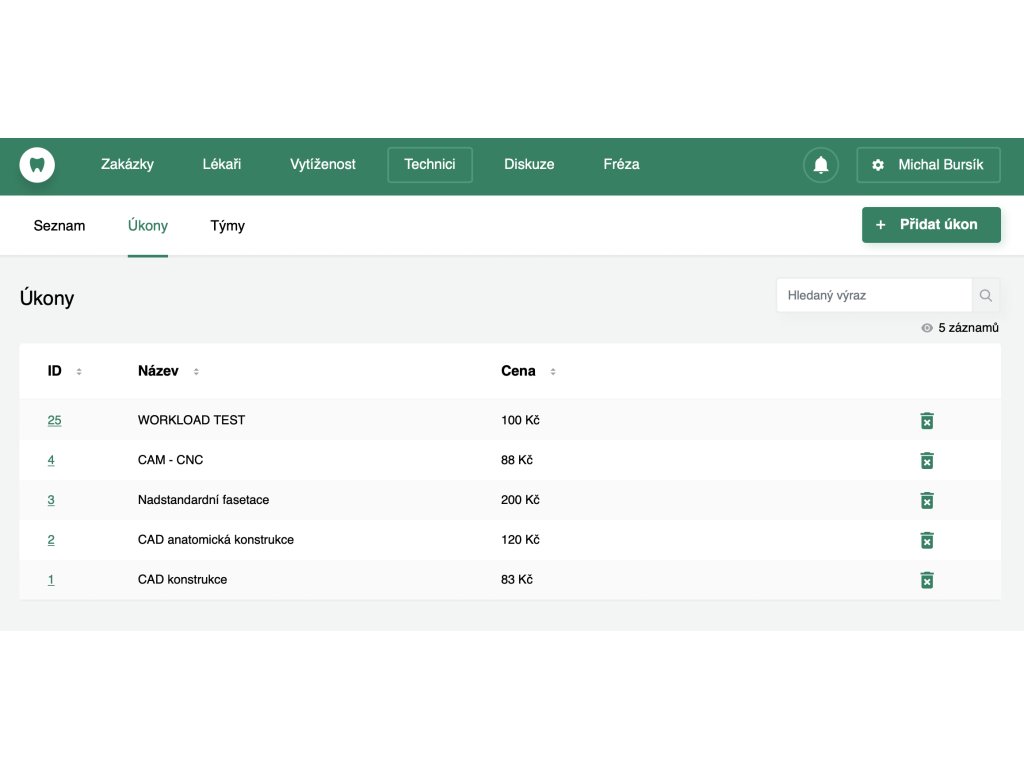Click the 5 záznamů record count
Viewport: 1024px width, 768px height.
968,328
